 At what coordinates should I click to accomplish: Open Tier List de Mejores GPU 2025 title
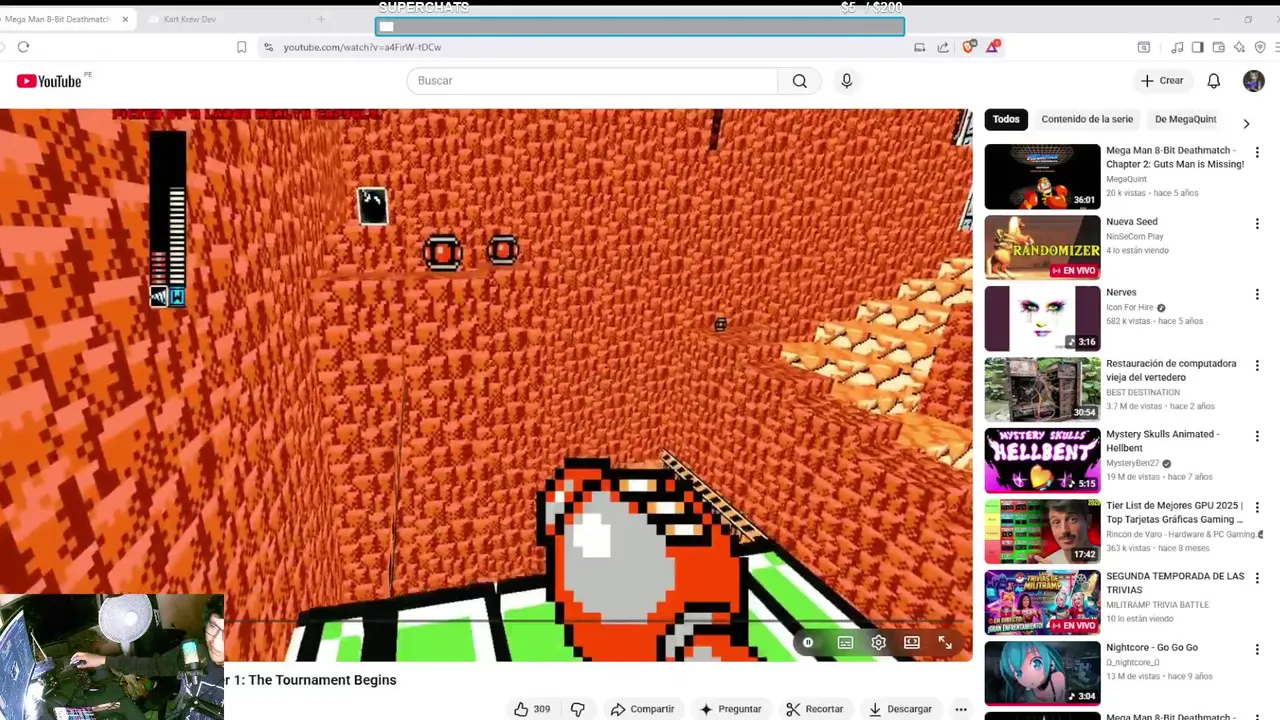1175,512
